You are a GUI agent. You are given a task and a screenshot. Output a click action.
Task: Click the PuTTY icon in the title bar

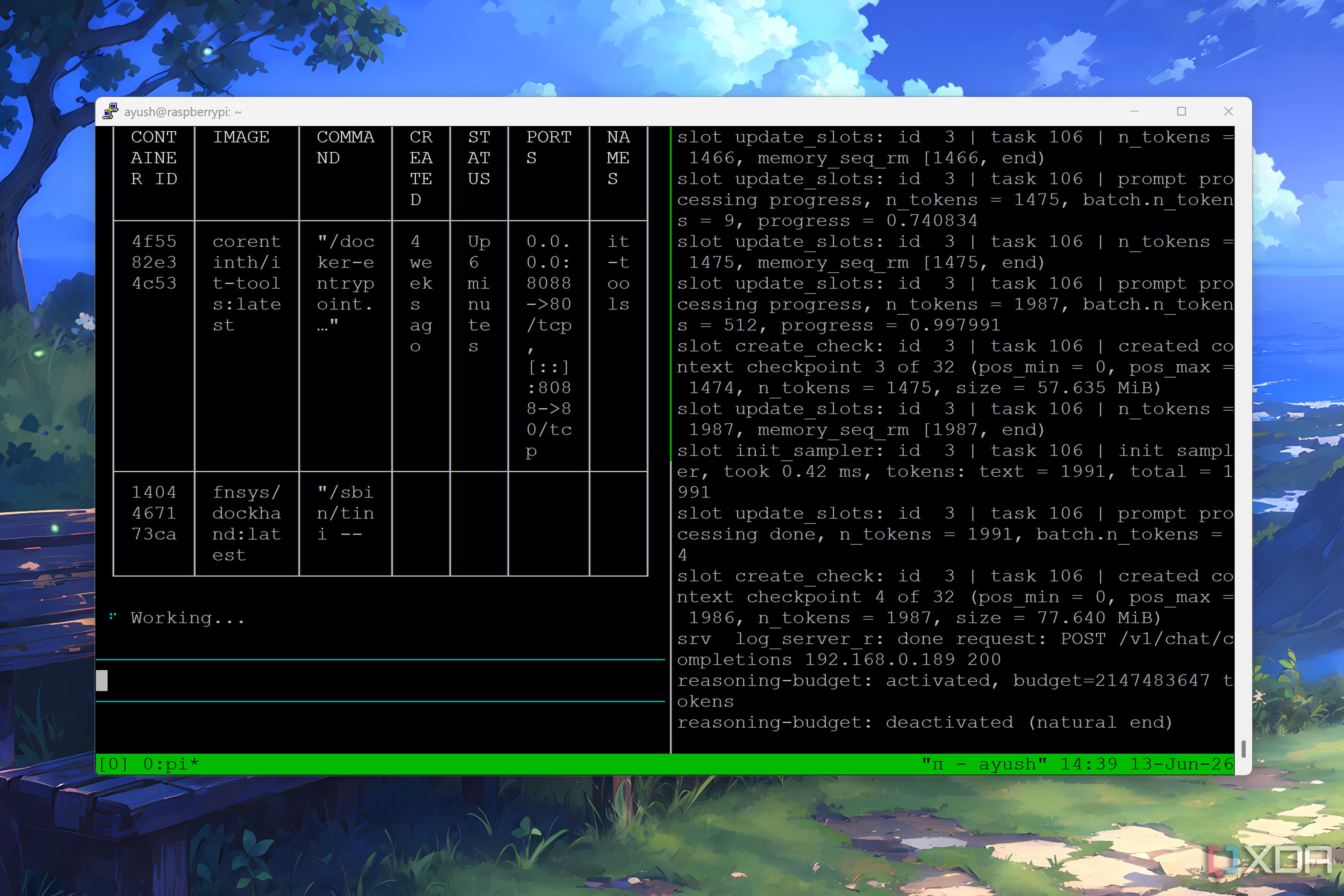point(110,111)
